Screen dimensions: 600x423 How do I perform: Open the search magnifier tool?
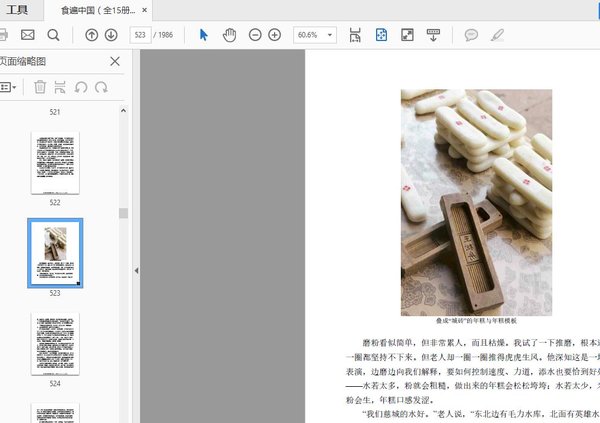tap(53, 35)
